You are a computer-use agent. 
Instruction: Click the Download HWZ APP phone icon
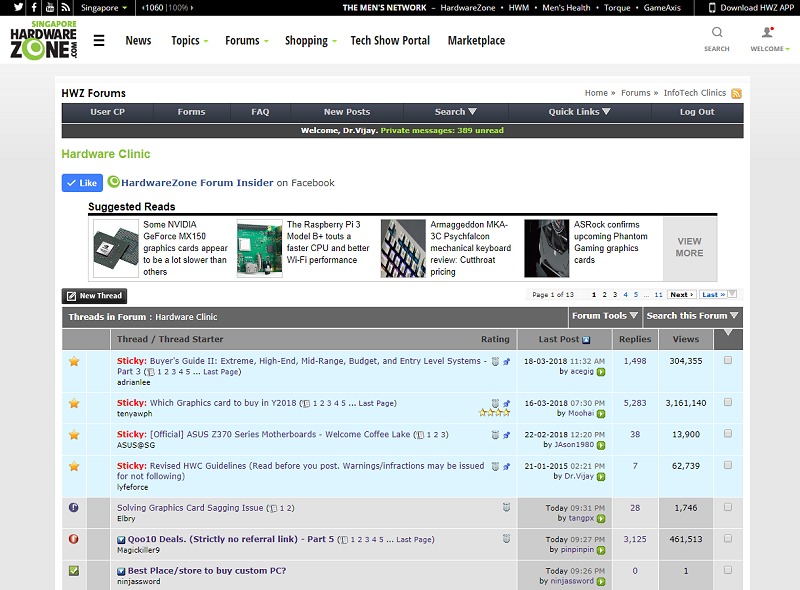tap(712, 8)
